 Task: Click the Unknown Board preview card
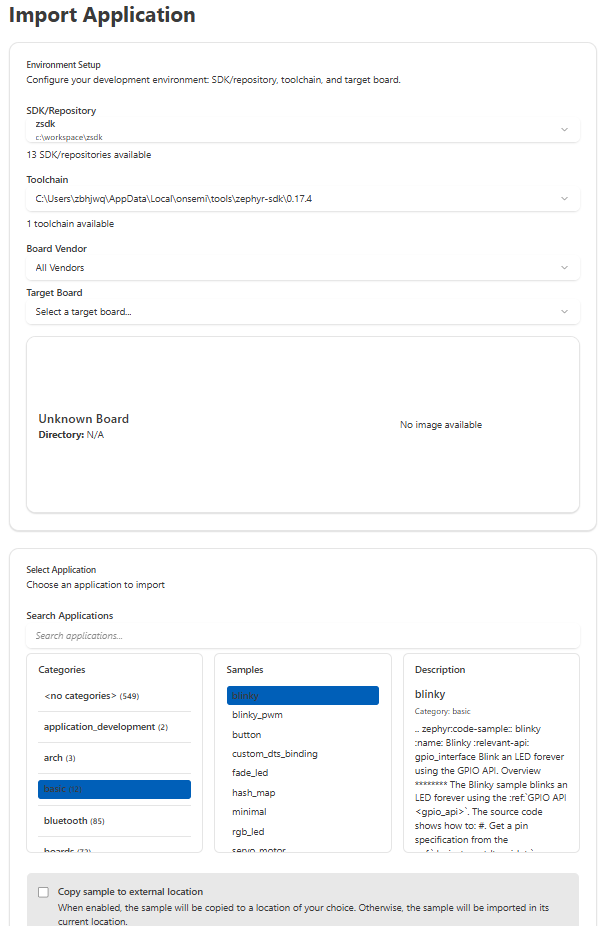point(302,425)
